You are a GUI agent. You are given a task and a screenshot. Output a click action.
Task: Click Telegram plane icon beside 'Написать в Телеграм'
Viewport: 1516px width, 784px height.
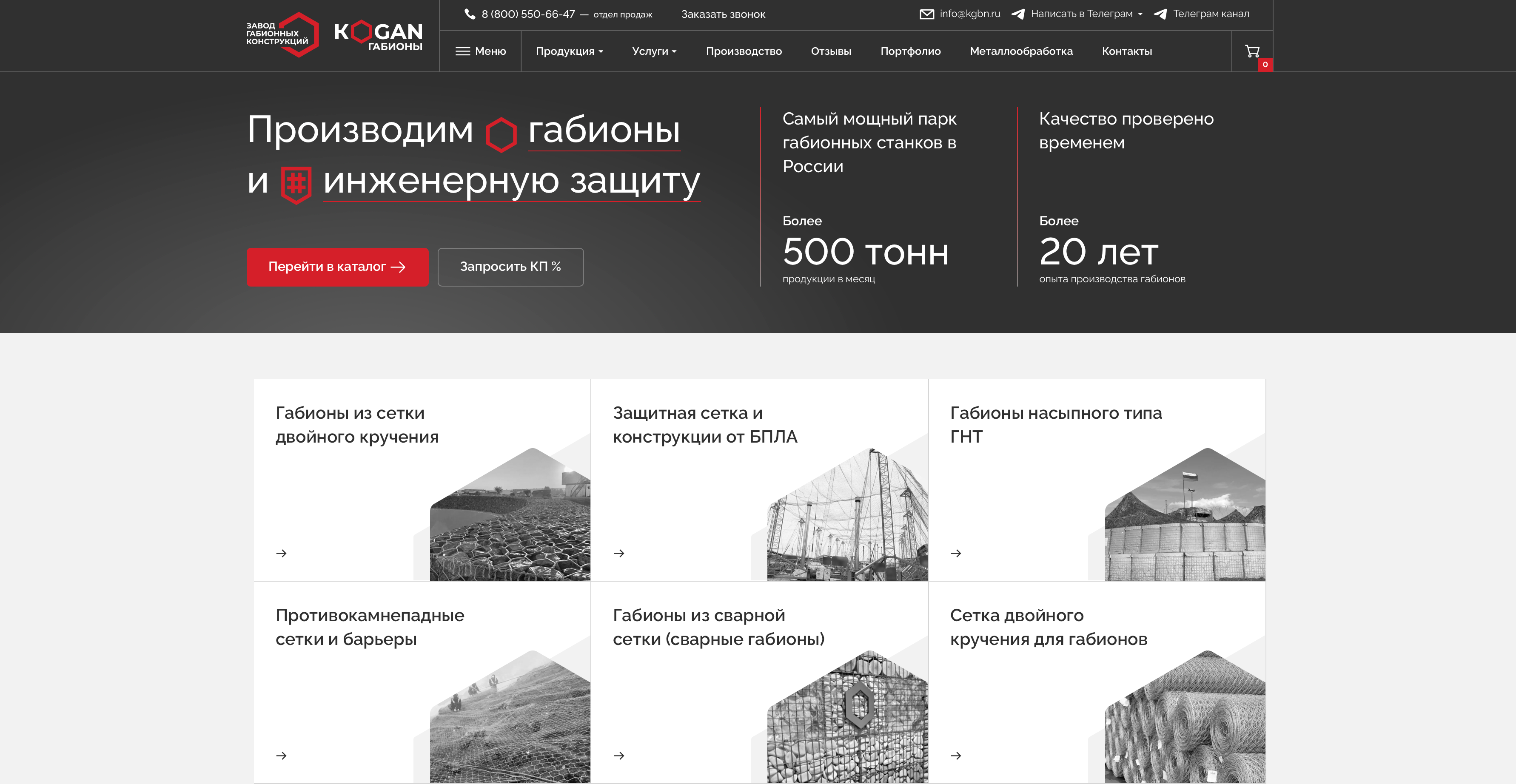1017,14
